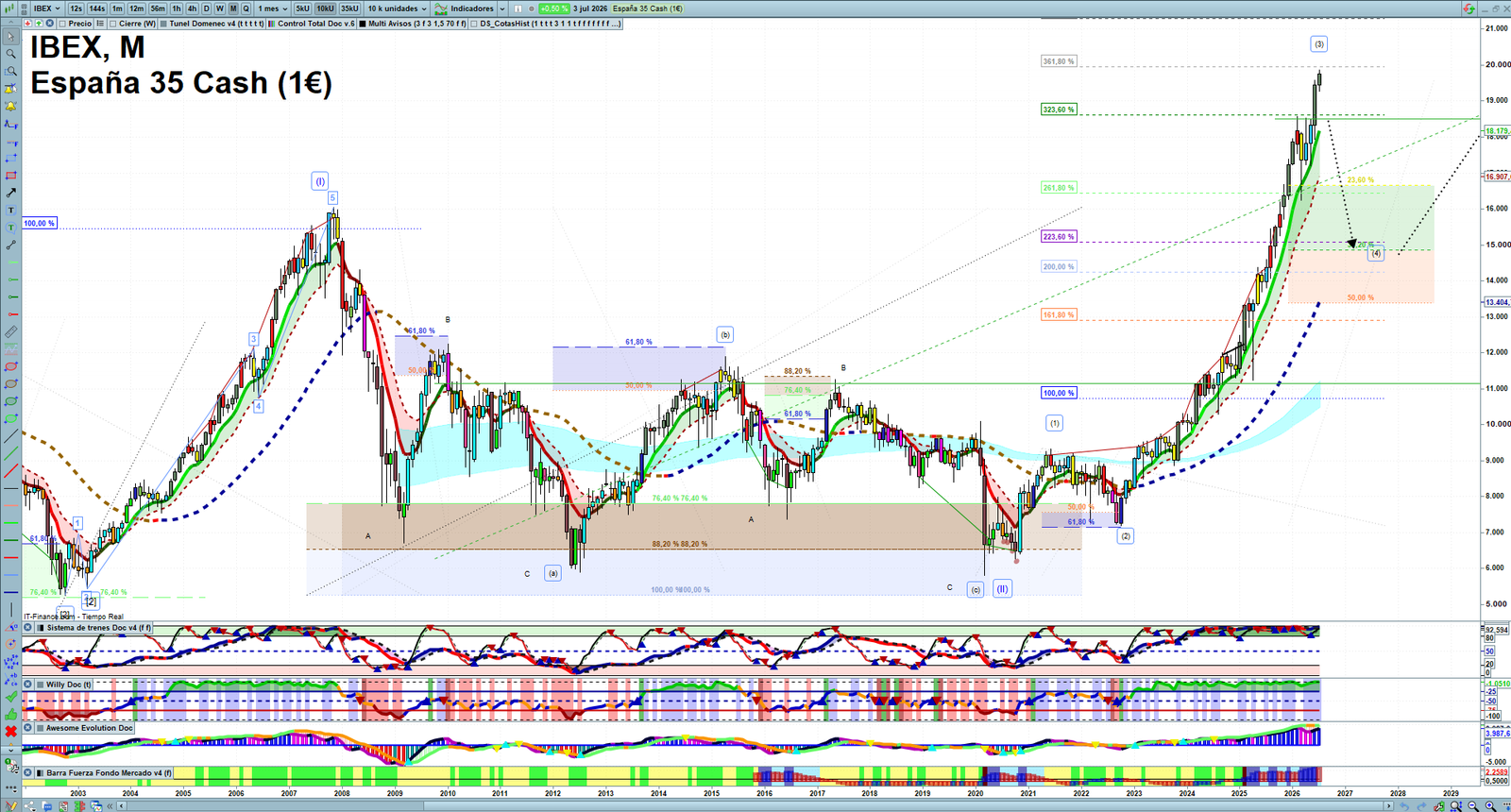Switch to the W weekly timeframe

point(220,8)
